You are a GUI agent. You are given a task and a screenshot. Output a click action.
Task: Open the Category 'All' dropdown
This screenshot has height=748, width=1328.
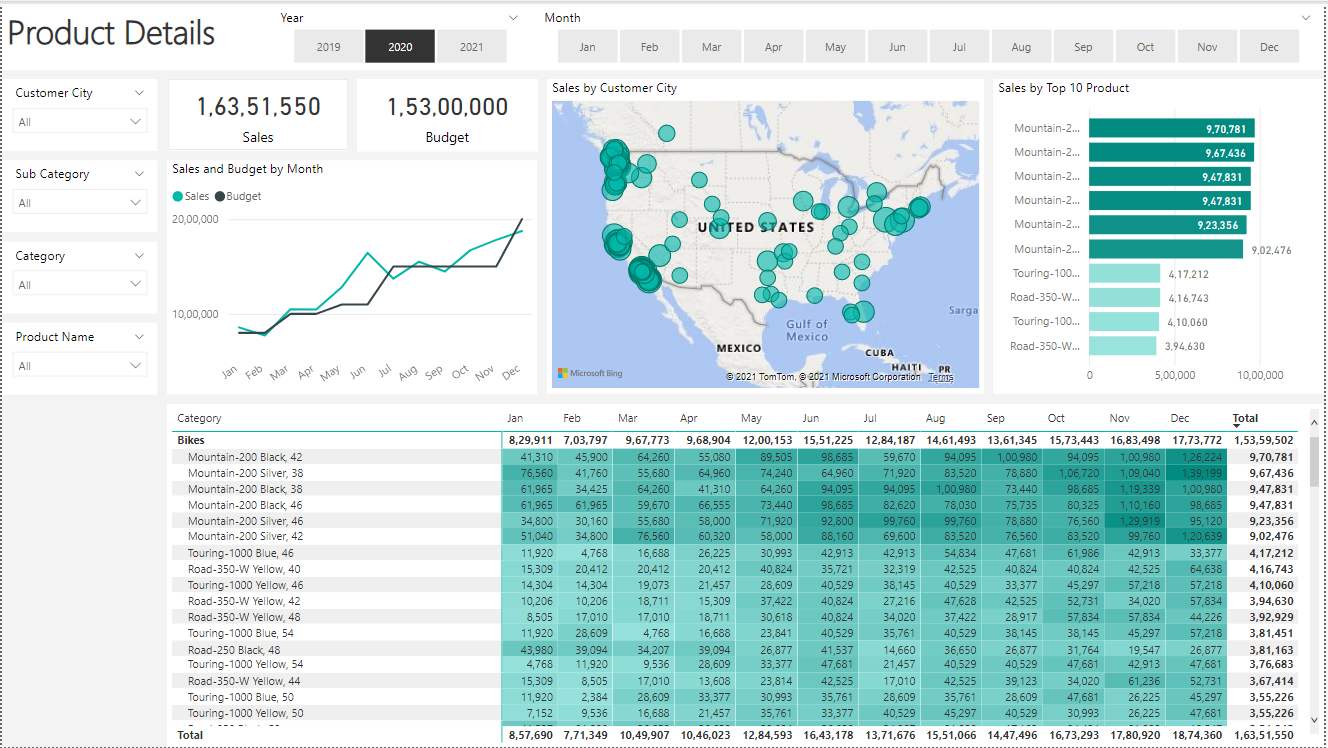(x=81, y=284)
